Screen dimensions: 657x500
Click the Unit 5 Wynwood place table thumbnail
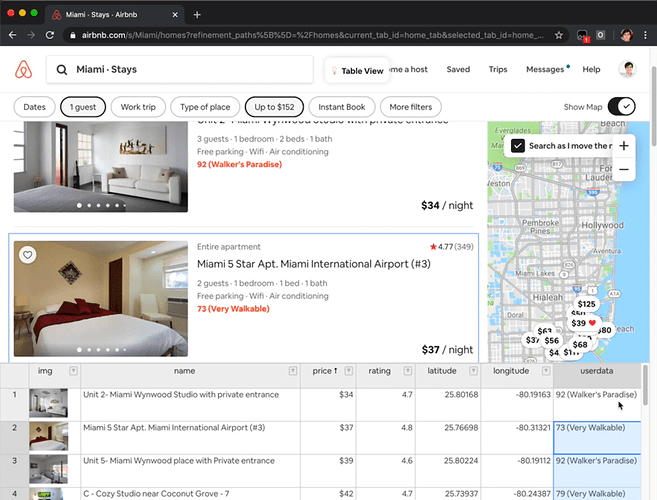48,469
